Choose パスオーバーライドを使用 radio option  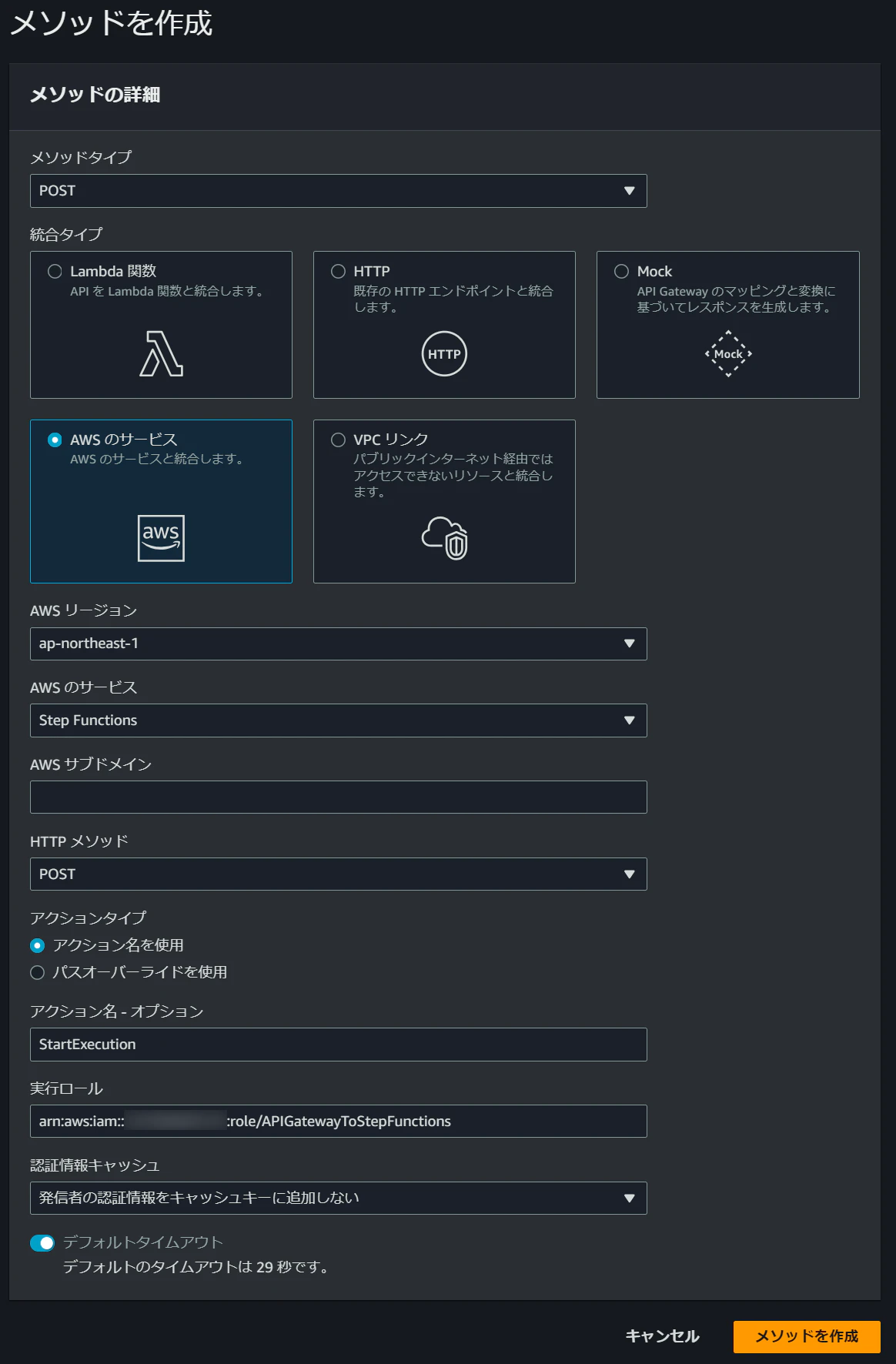coord(37,972)
